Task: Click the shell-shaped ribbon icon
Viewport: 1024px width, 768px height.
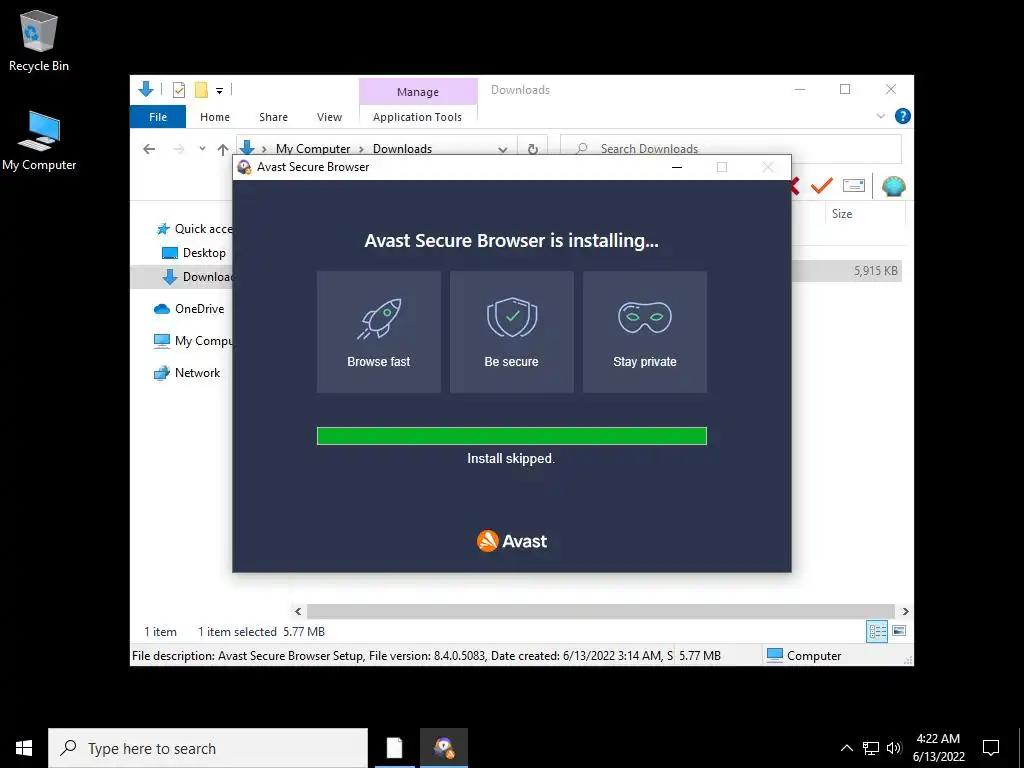Action: point(893,186)
